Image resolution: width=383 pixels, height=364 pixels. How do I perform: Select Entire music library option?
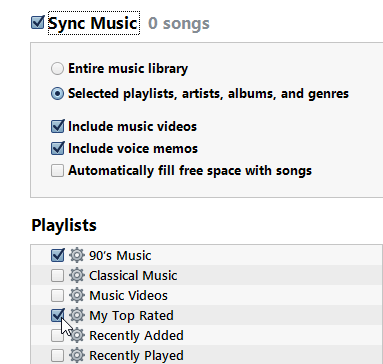57,69
